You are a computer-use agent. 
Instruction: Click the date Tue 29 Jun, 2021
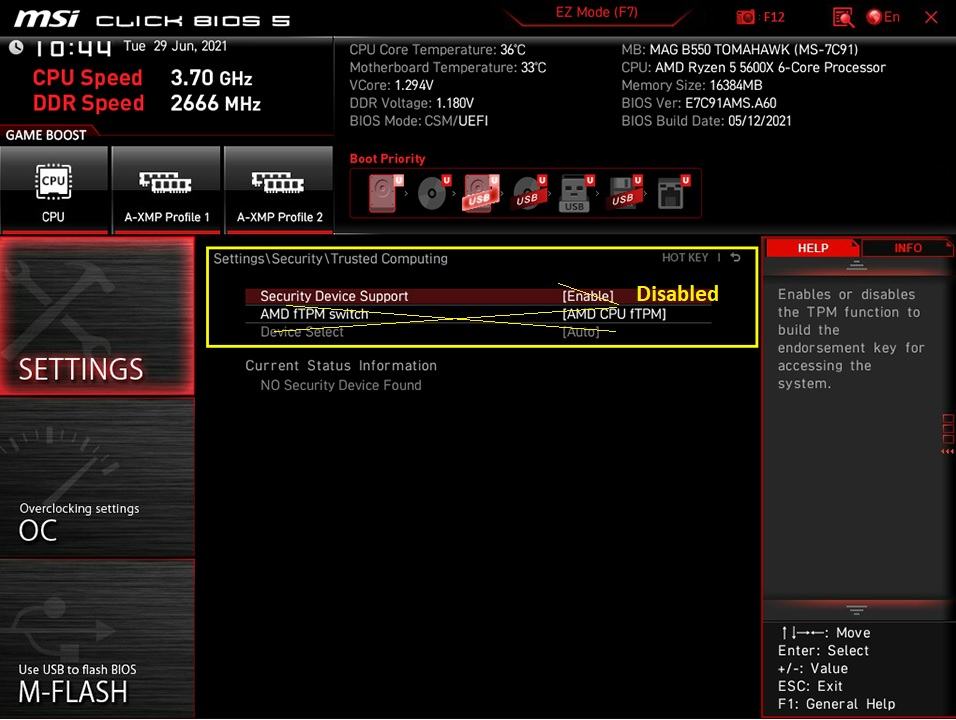tap(175, 46)
